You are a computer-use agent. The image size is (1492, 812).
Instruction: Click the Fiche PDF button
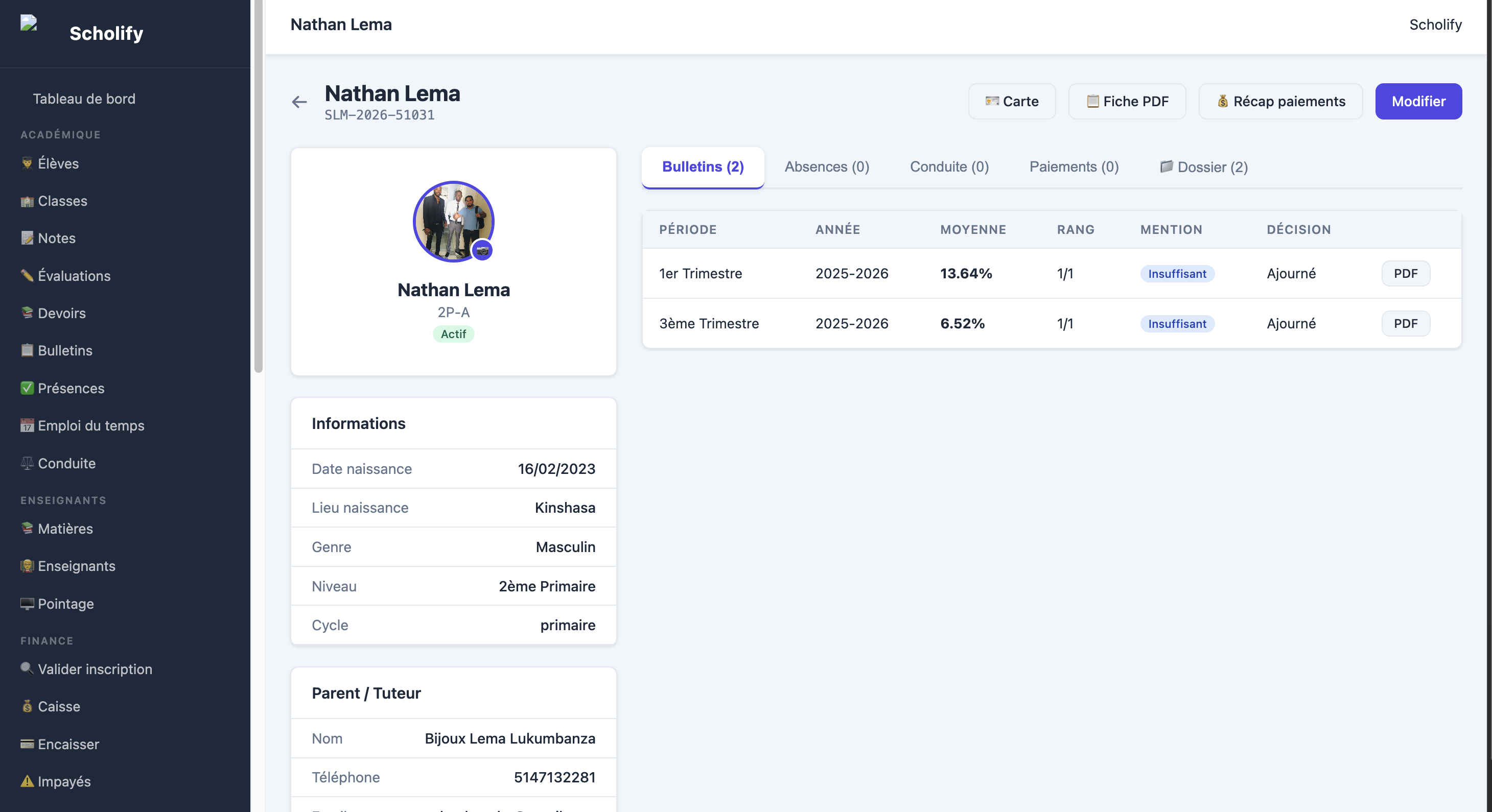click(x=1127, y=101)
